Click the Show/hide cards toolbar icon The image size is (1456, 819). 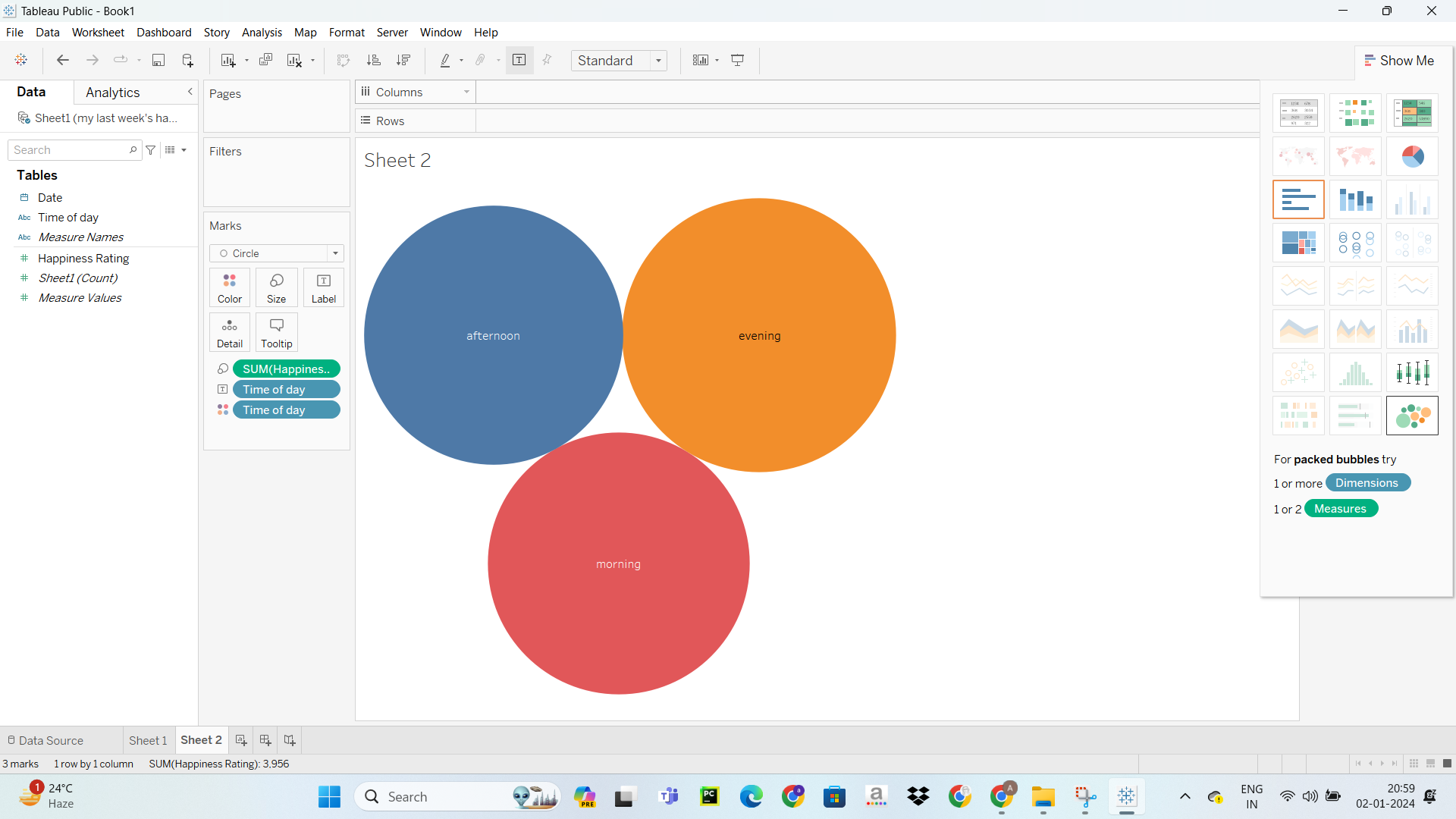pyautogui.click(x=701, y=60)
